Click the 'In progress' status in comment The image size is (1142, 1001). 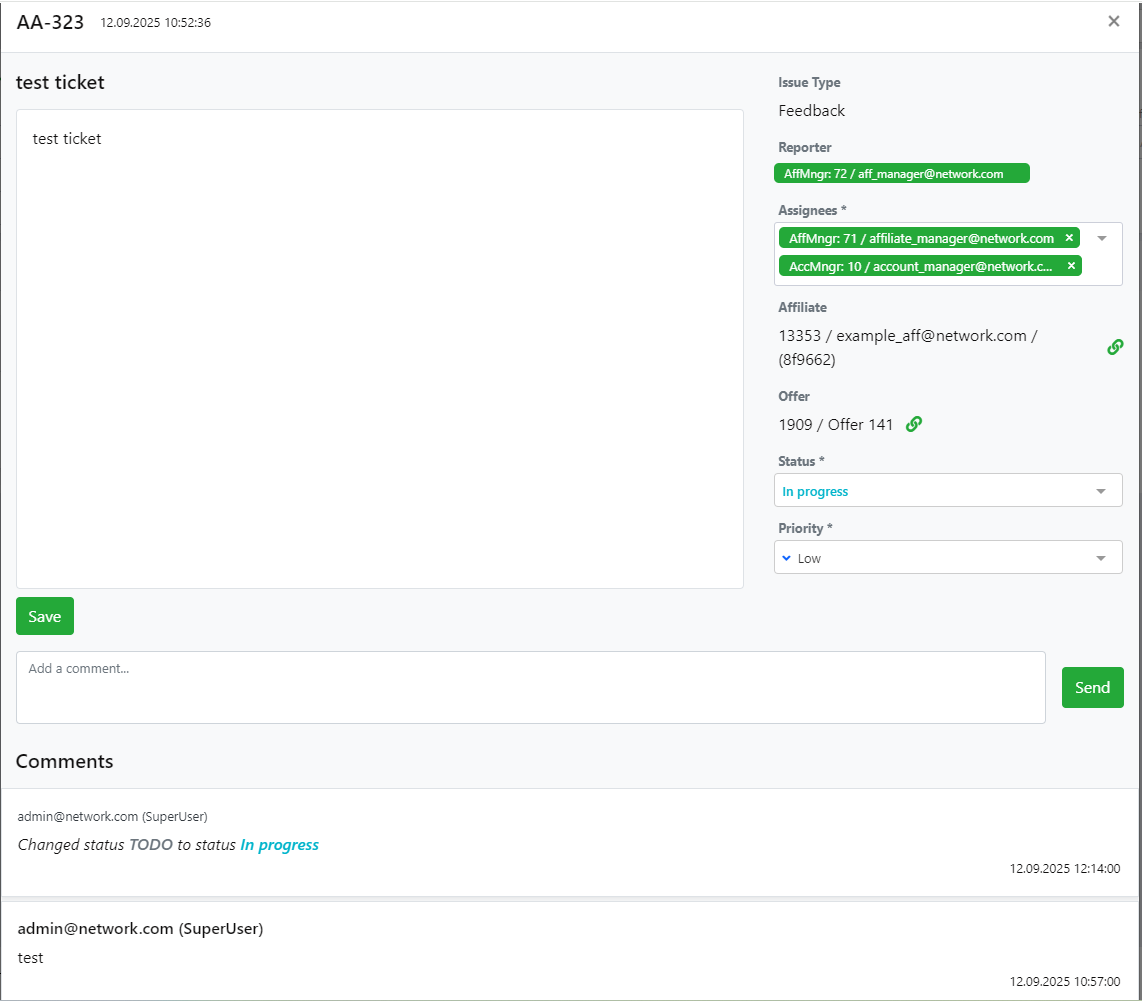click(x=279, y=845)
